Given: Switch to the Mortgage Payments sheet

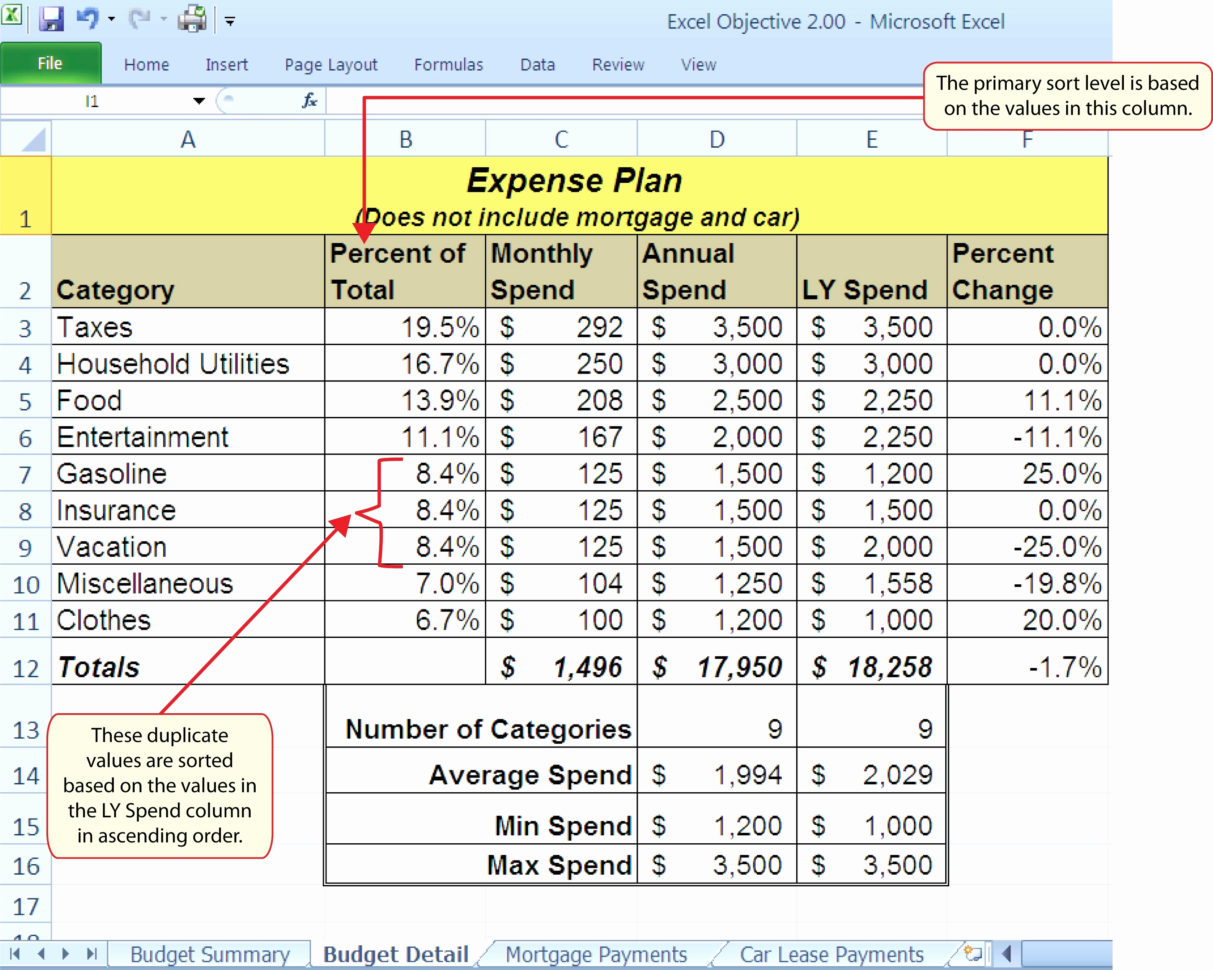Looking at the screenshot, I should click(x=596, y=954).
